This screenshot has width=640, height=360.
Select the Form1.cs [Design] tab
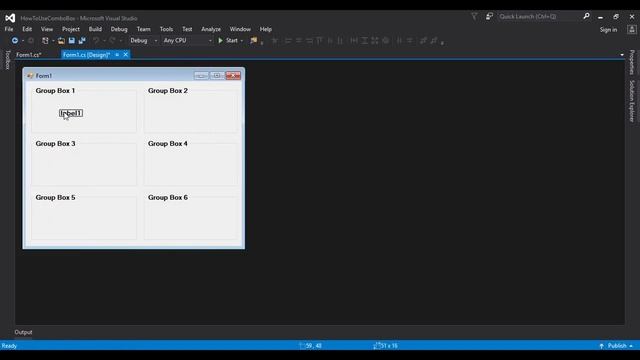(x=86, y=55)
